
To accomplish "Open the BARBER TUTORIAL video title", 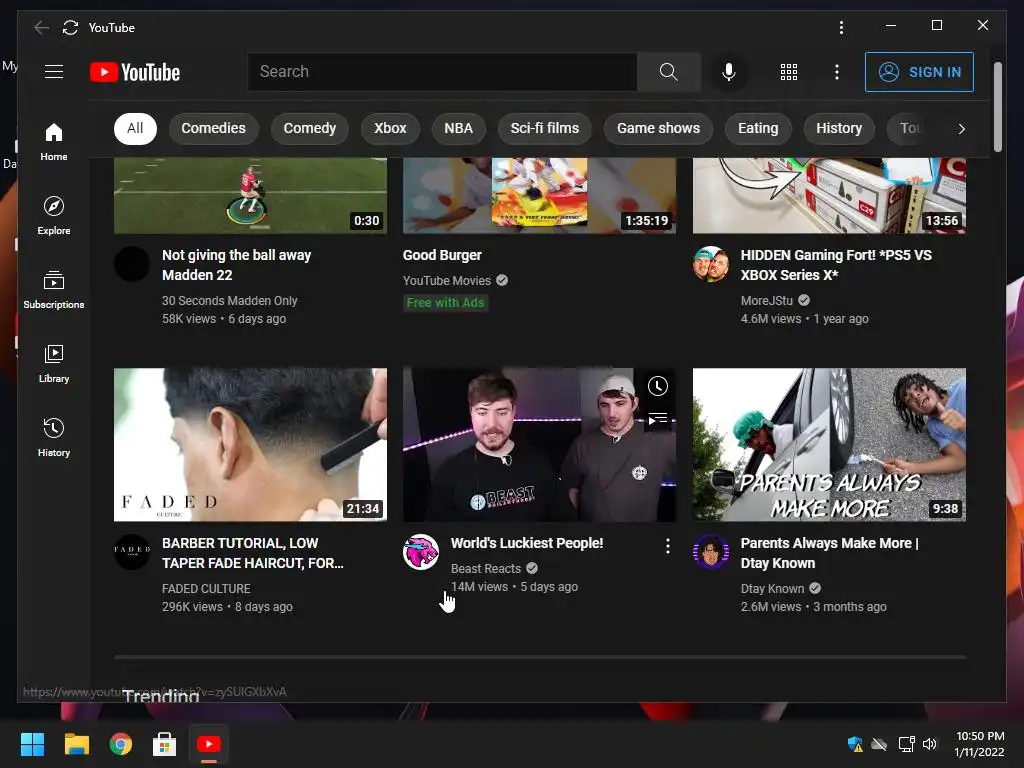I will point(253,553).
